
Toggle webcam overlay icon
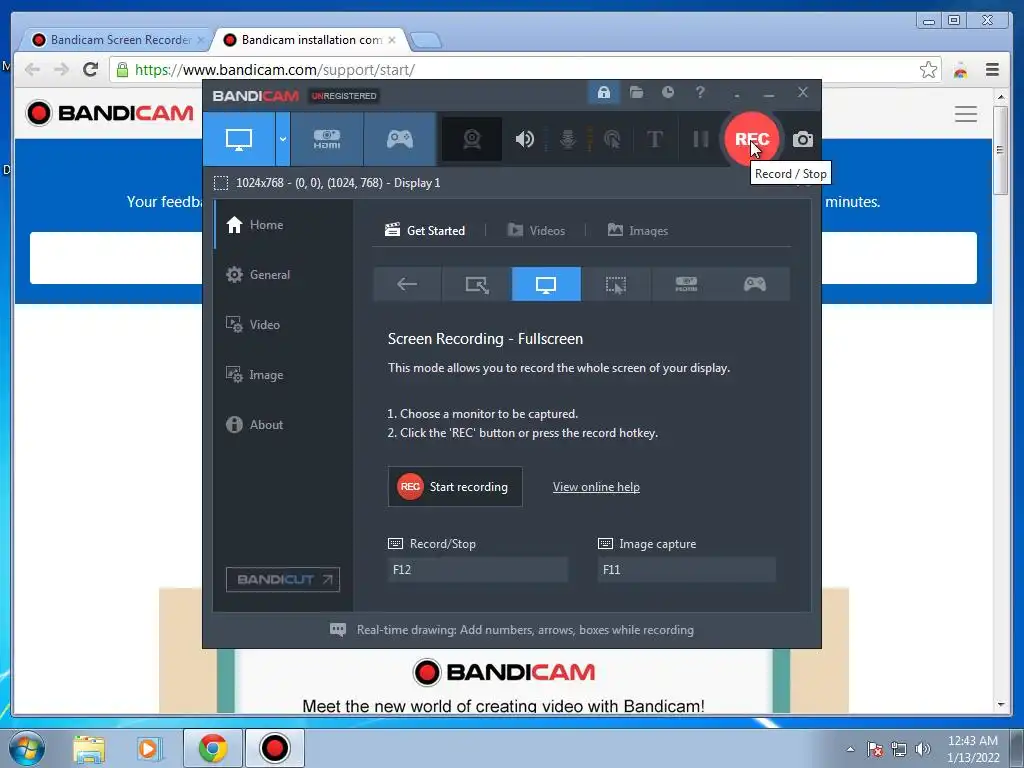pyautogui.click(x=472, y=139)
